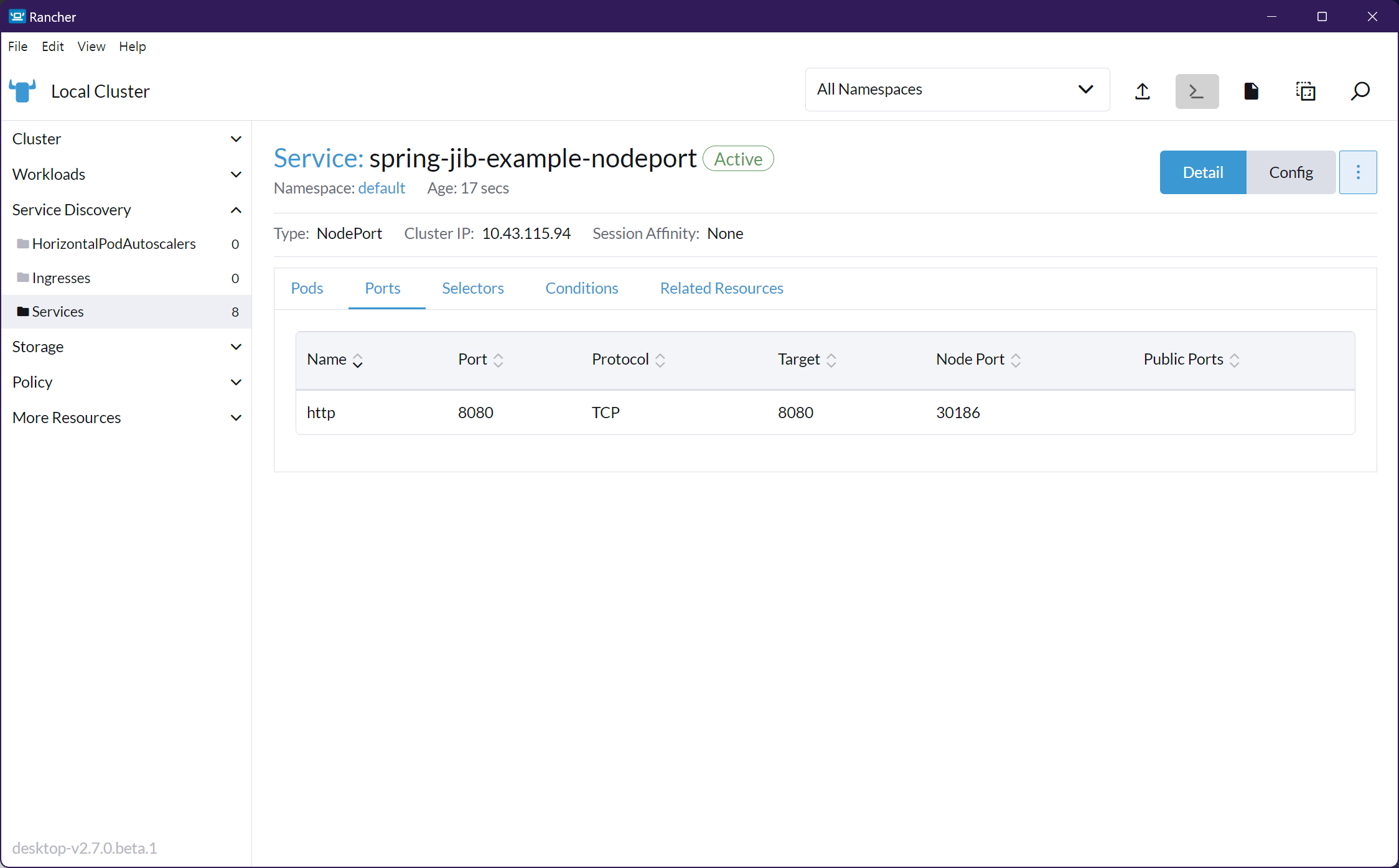Sort the table by Public Ports column arrows

pos(1235,360)
